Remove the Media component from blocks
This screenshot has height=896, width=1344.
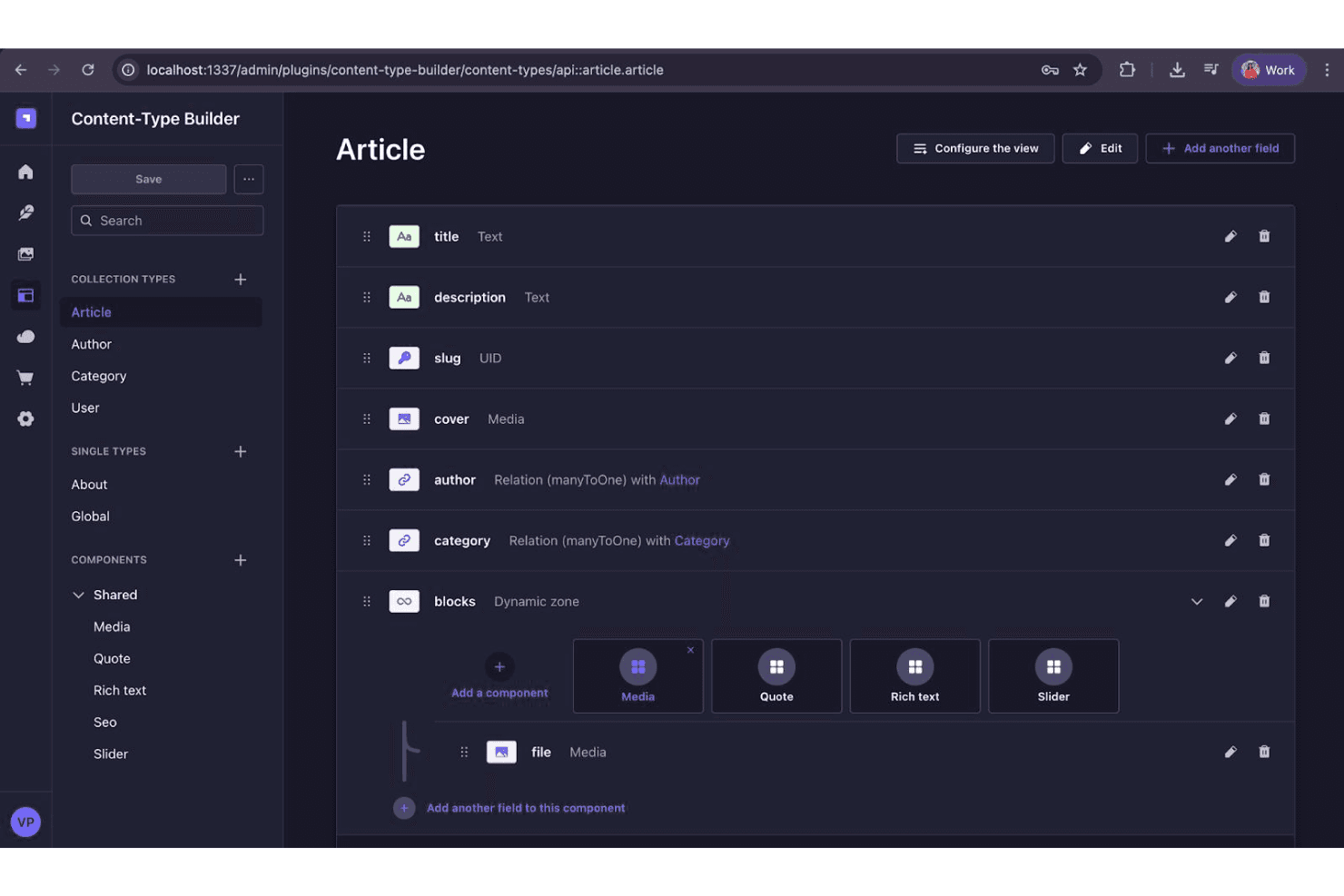pos(690,650)
